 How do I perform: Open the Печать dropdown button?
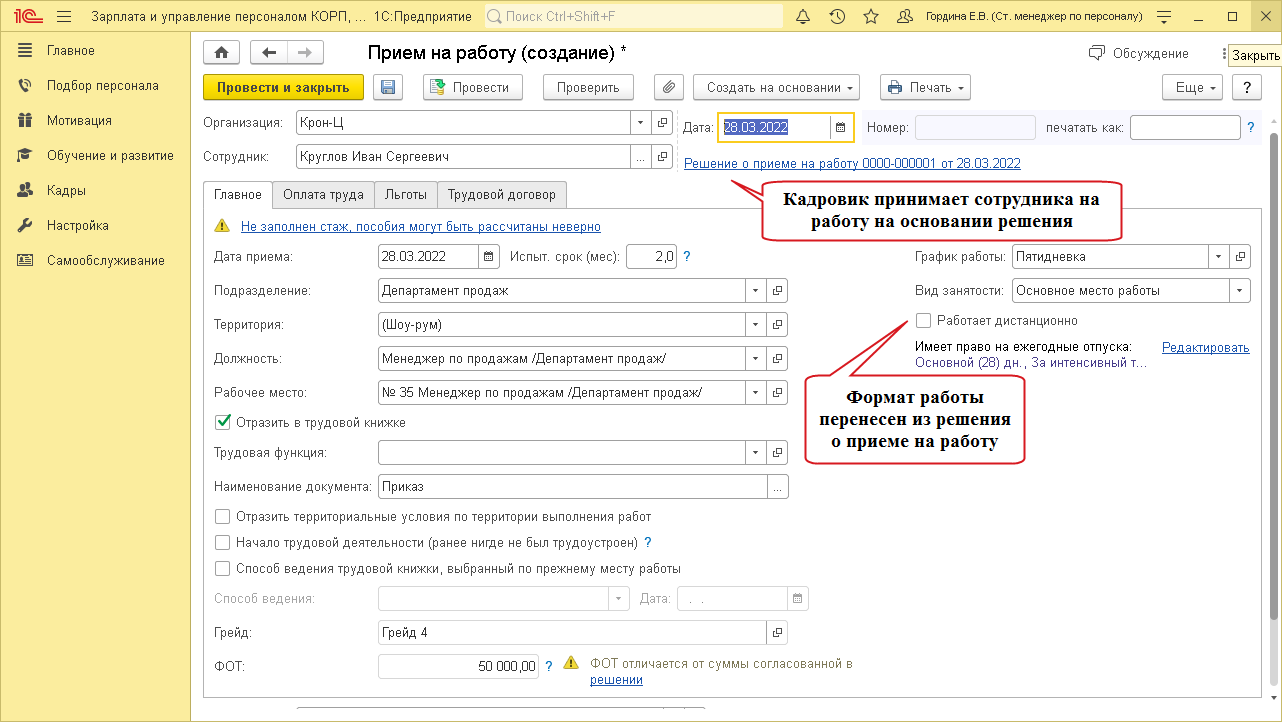click(926, 88)
